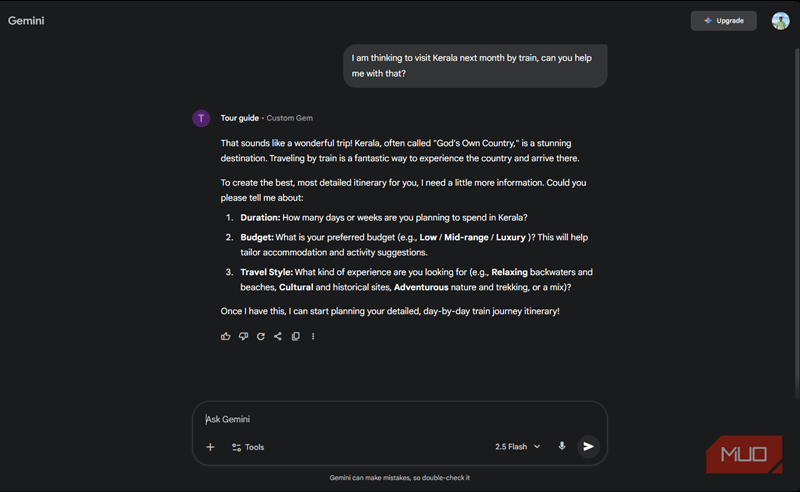Click the Tour guide gem name
The height and width of the screenshot is (492, 800).
click(239, 118)
